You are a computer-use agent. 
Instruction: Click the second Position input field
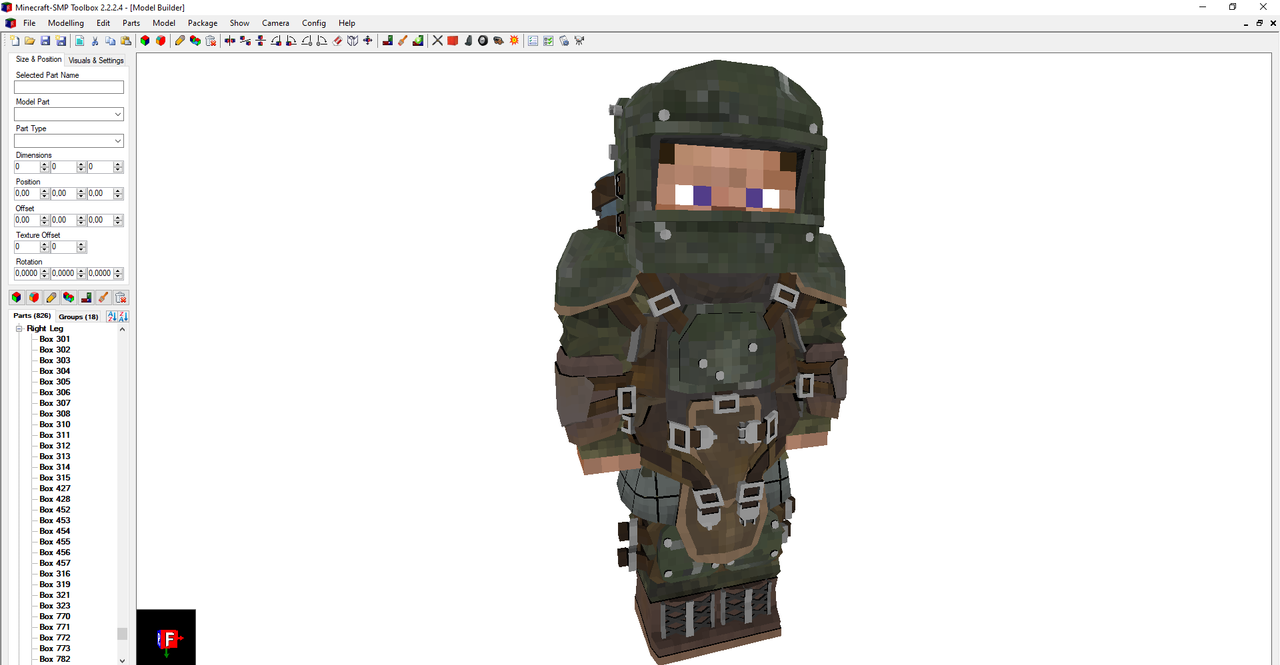64,193
